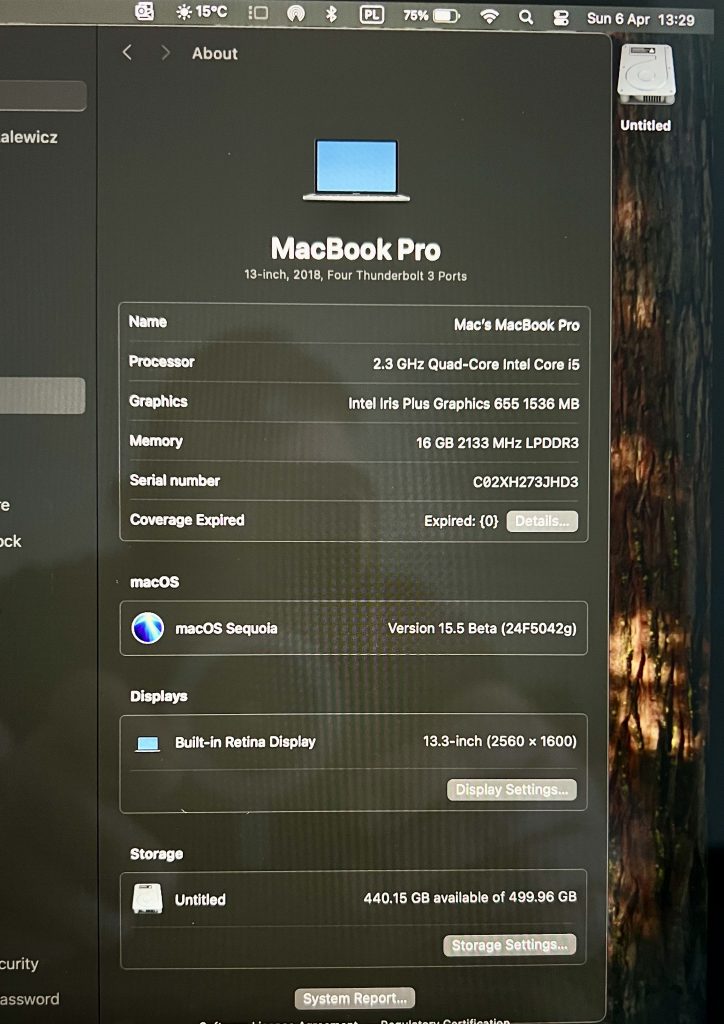
Task: Click the MacBook Pro laptop image
Action: pyautogui.click(x=356, y=170)
